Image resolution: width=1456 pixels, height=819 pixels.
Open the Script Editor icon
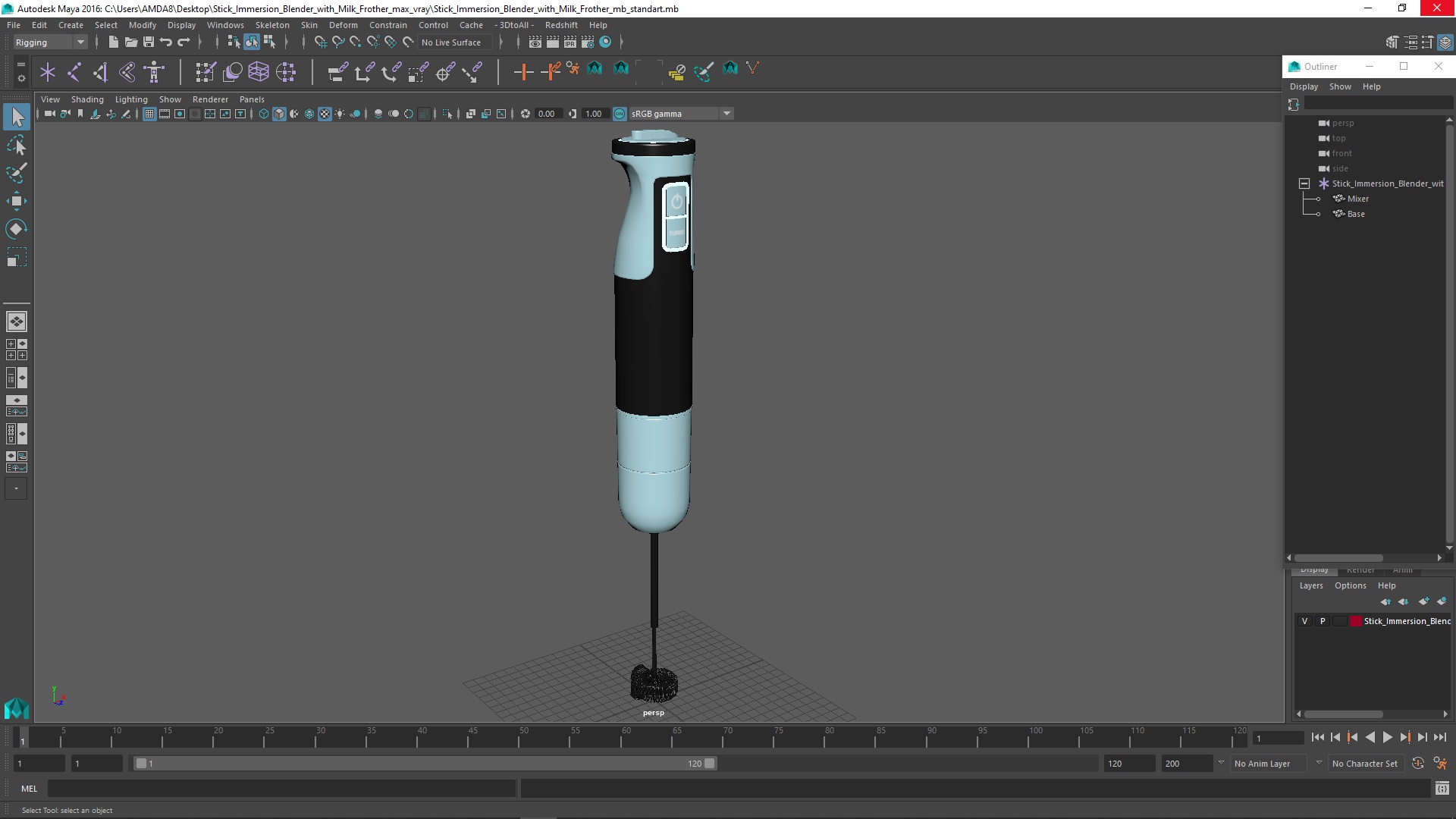1442,789
